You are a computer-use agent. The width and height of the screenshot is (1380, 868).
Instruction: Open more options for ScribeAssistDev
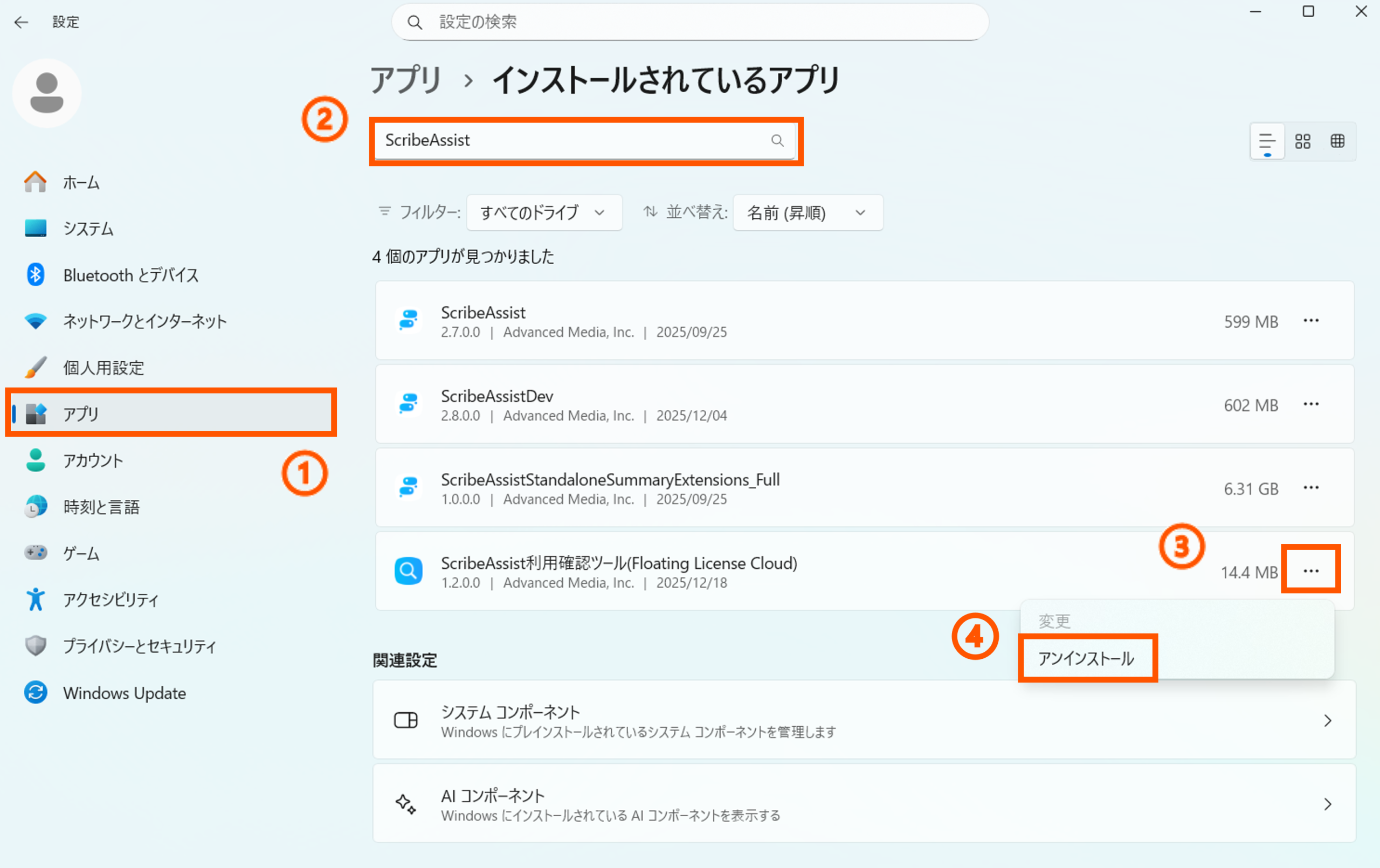[x=1310, y=405]
